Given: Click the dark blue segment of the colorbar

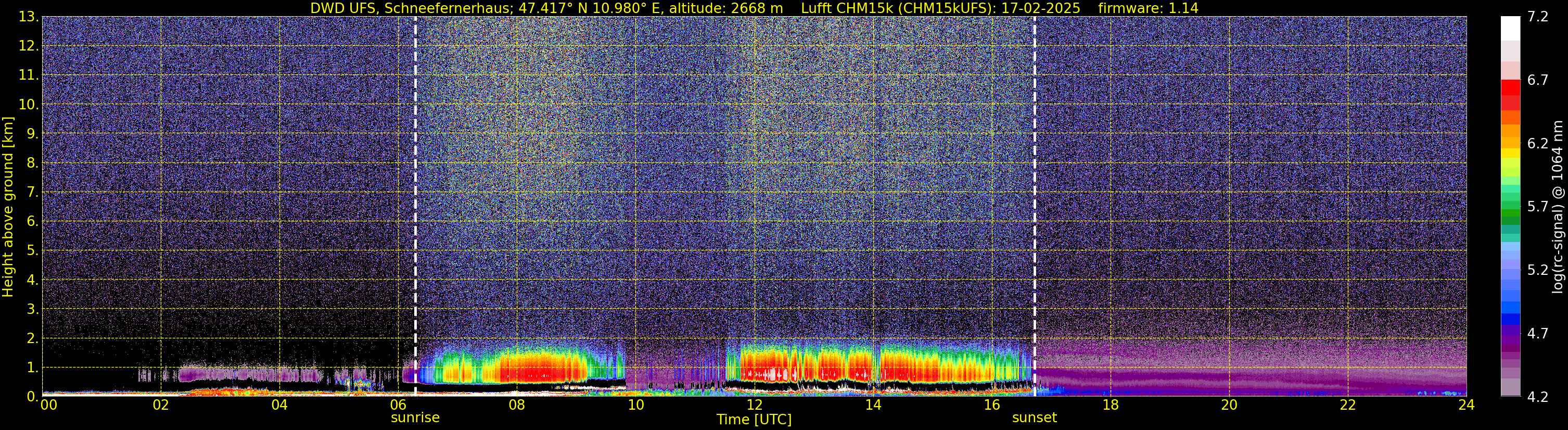Looking at the screenshot, I should 1510,319.
